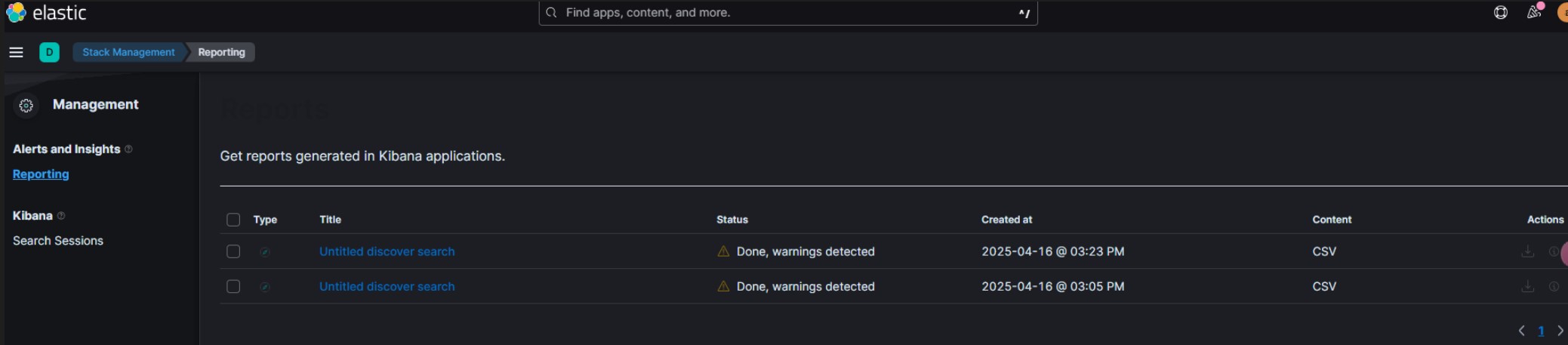The width and height of the screenshot is (1568, 345).
Task: Select the 03:05 PM report checkbox
Action: pyautogui.click(x=233, y=286)
